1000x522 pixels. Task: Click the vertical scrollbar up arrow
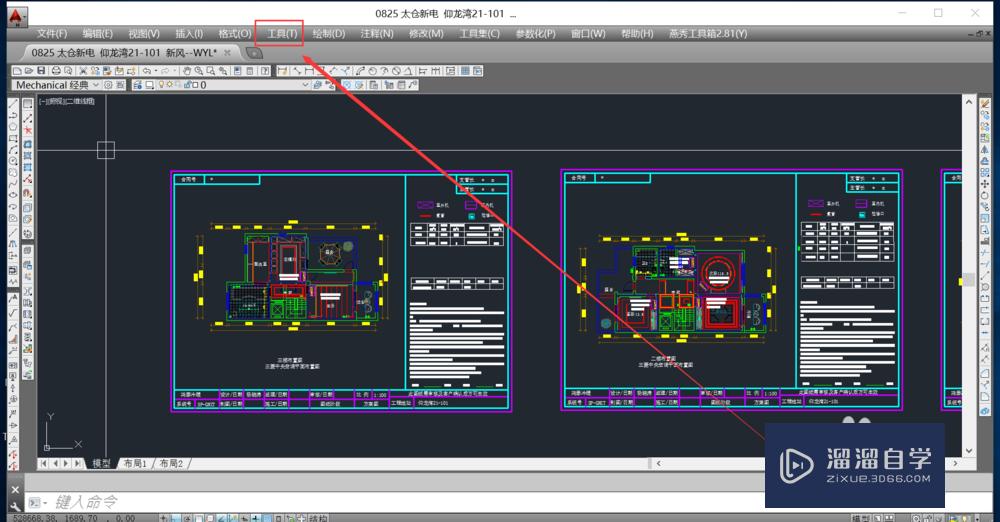tap(969, 102)
